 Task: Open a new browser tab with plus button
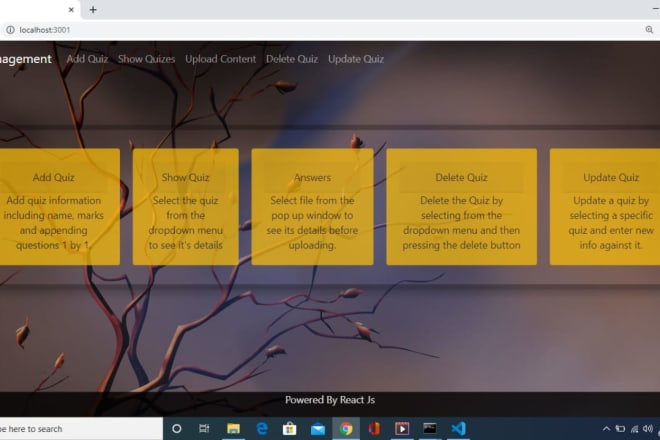click(x=93, y=10)
